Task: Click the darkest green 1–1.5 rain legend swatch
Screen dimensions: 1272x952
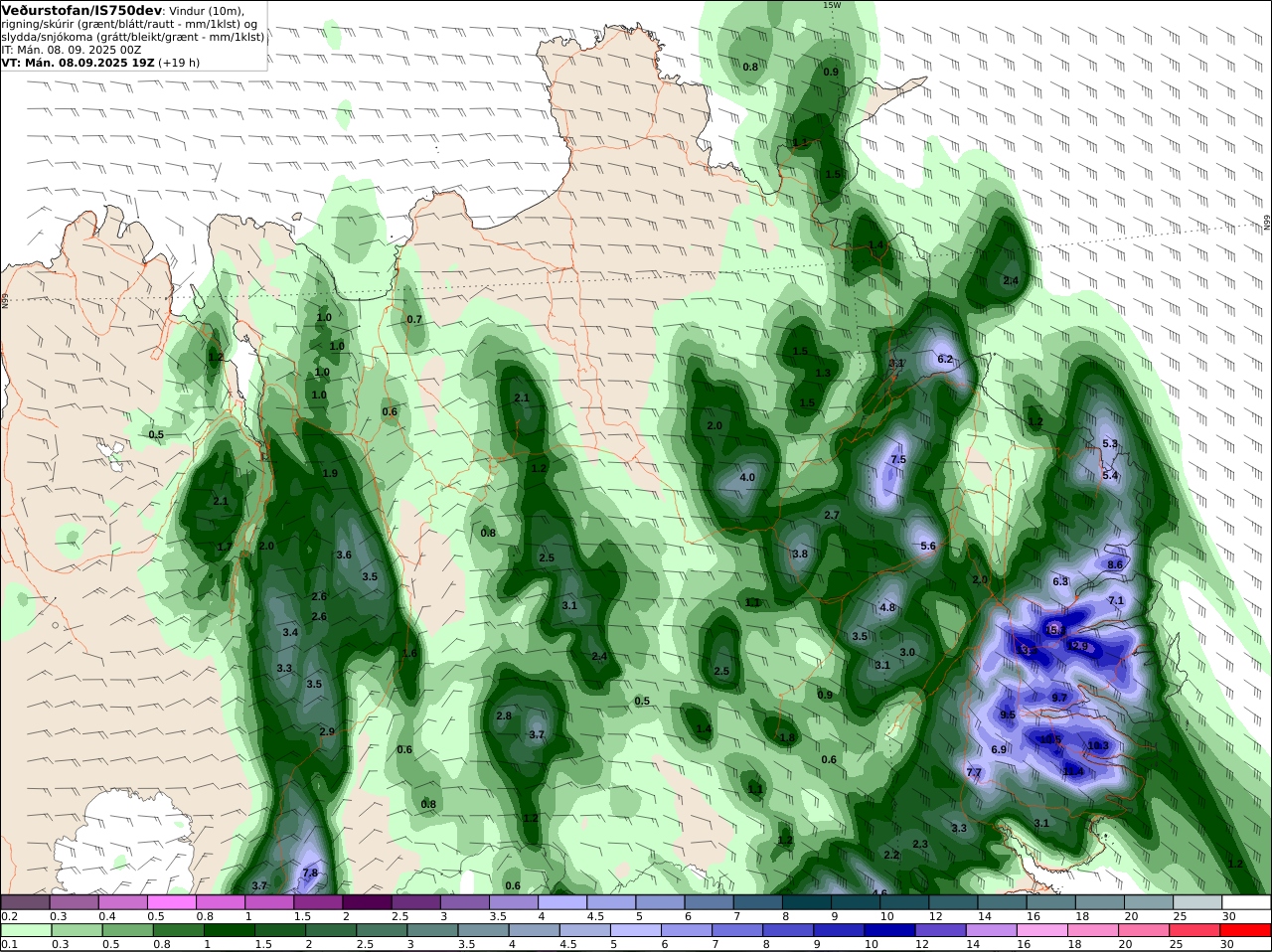Action: (230, 930)
